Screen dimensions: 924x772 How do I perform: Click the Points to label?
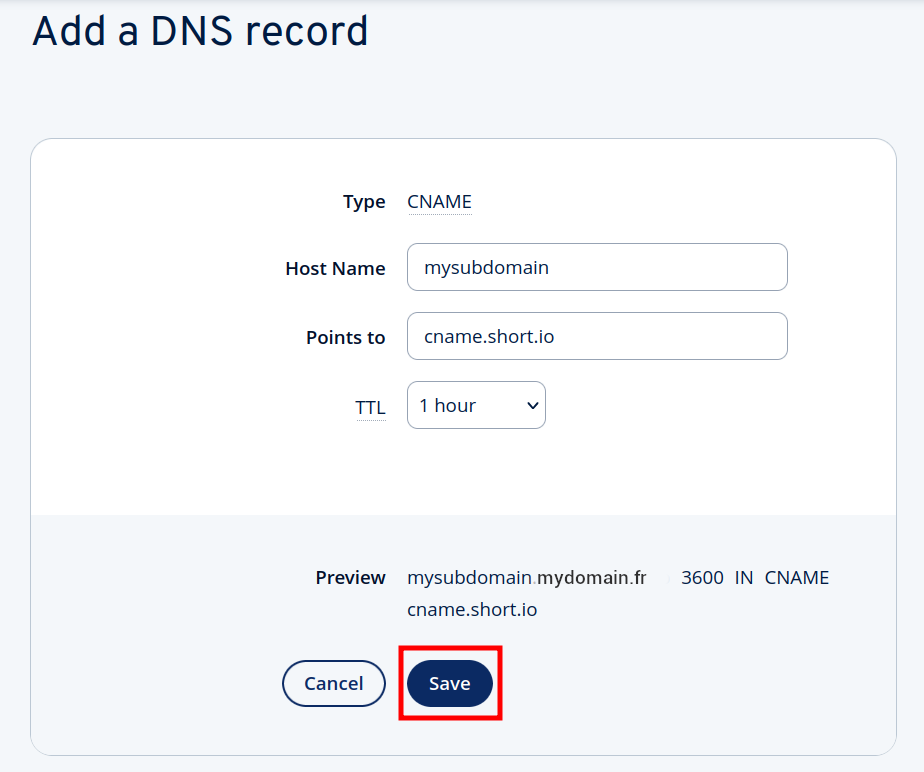tap(345, 337)
